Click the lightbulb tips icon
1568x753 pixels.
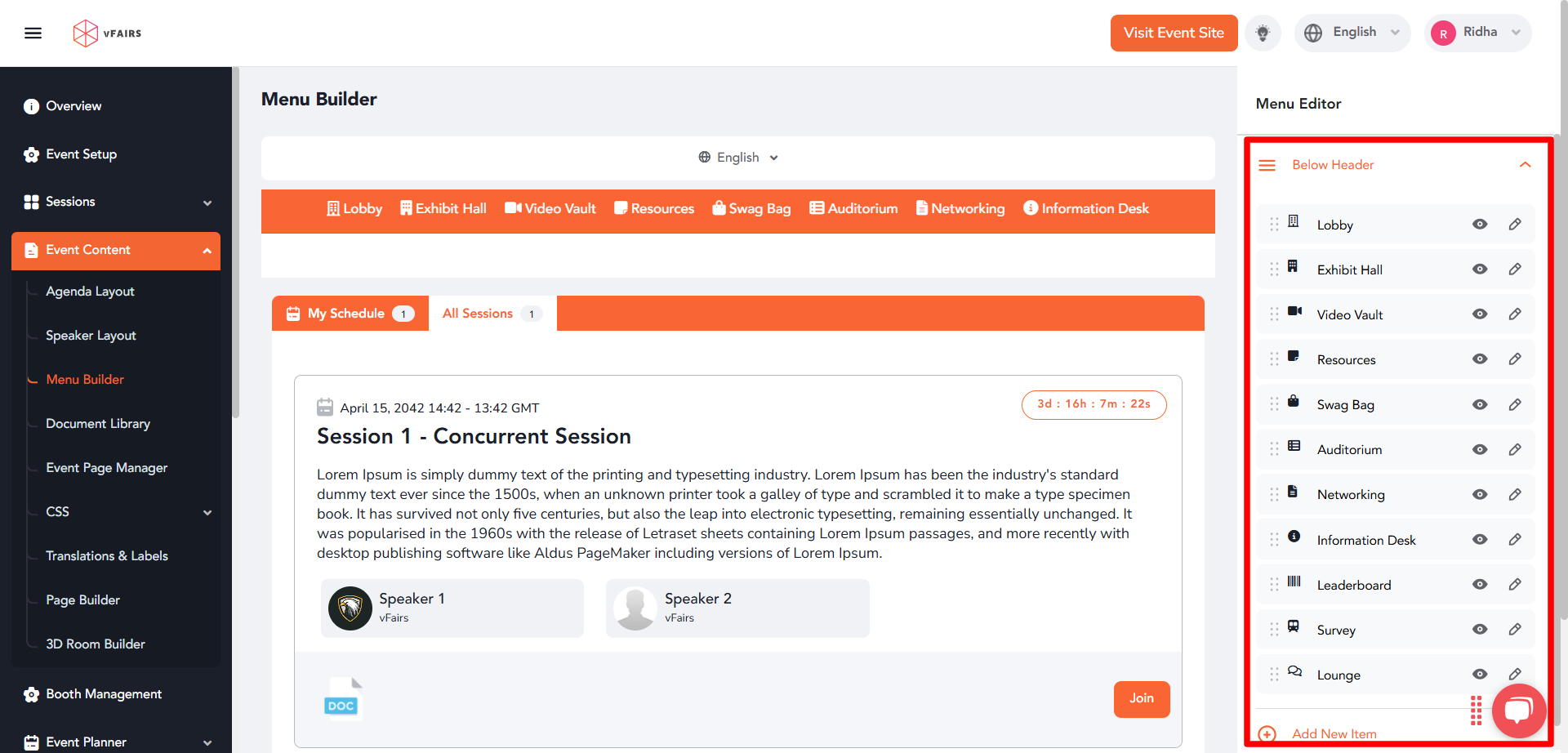pyautogui.click(x=1263, y=33)
